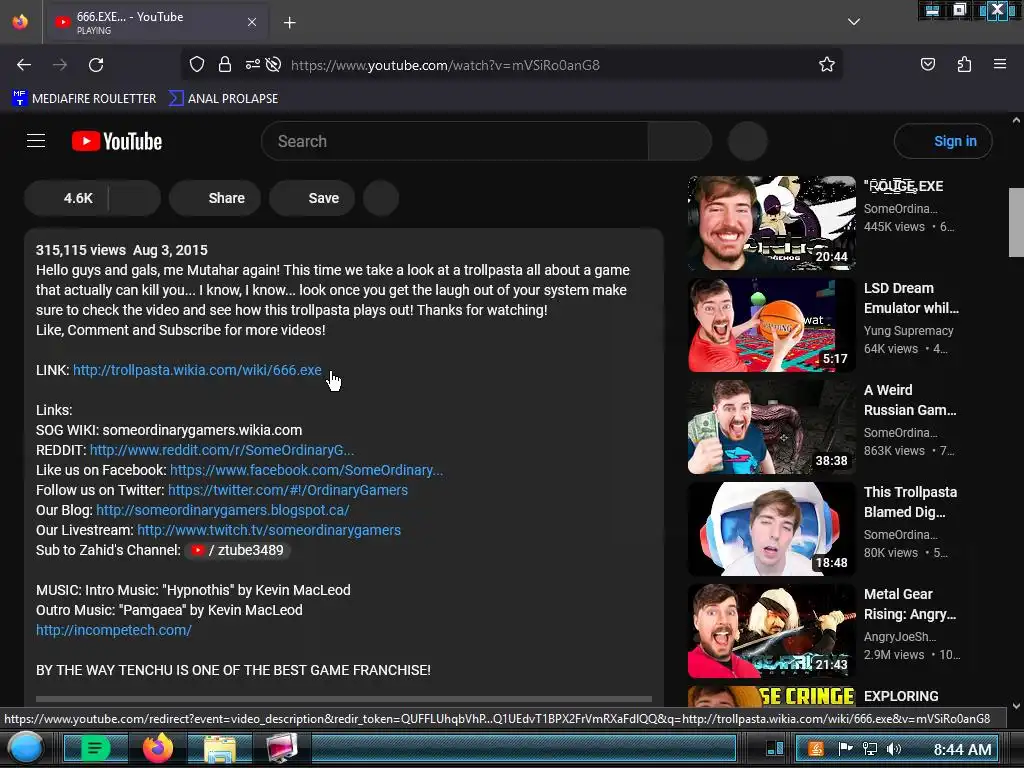Click the network tray icon
This screenshot has height=768, width=1024.
click(870, 749)
